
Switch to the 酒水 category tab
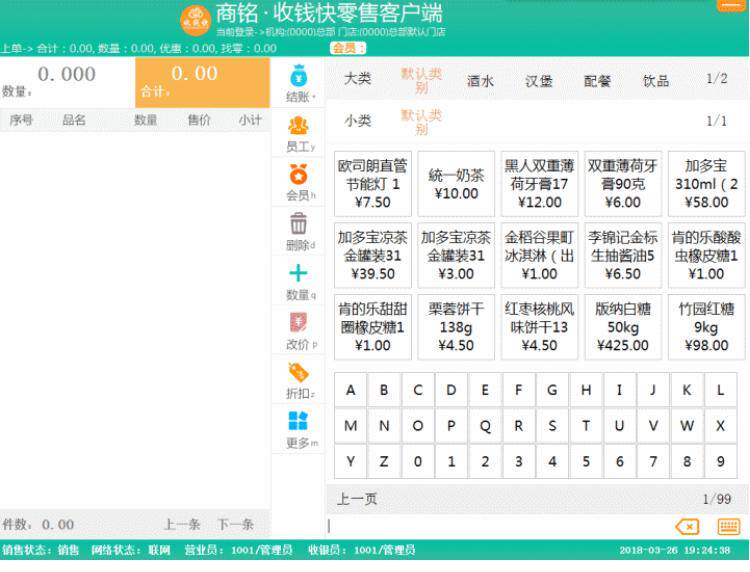[x=480, y=81]
